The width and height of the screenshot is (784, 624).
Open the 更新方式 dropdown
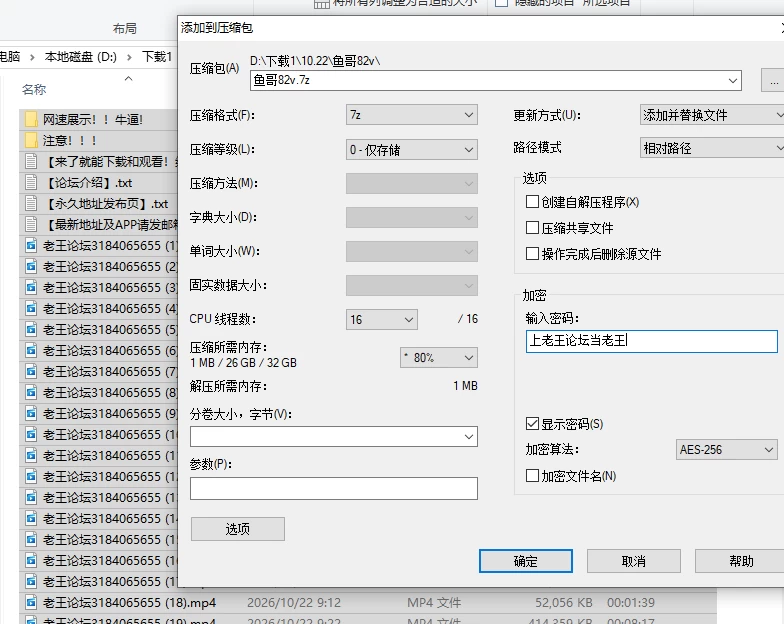point(712,115)
